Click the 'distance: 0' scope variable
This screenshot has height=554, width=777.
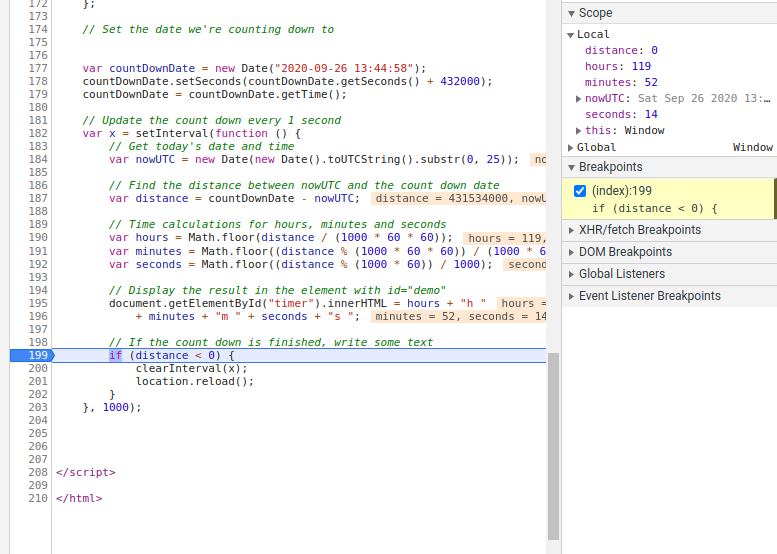pyautogui.click(x=621, y=50)
